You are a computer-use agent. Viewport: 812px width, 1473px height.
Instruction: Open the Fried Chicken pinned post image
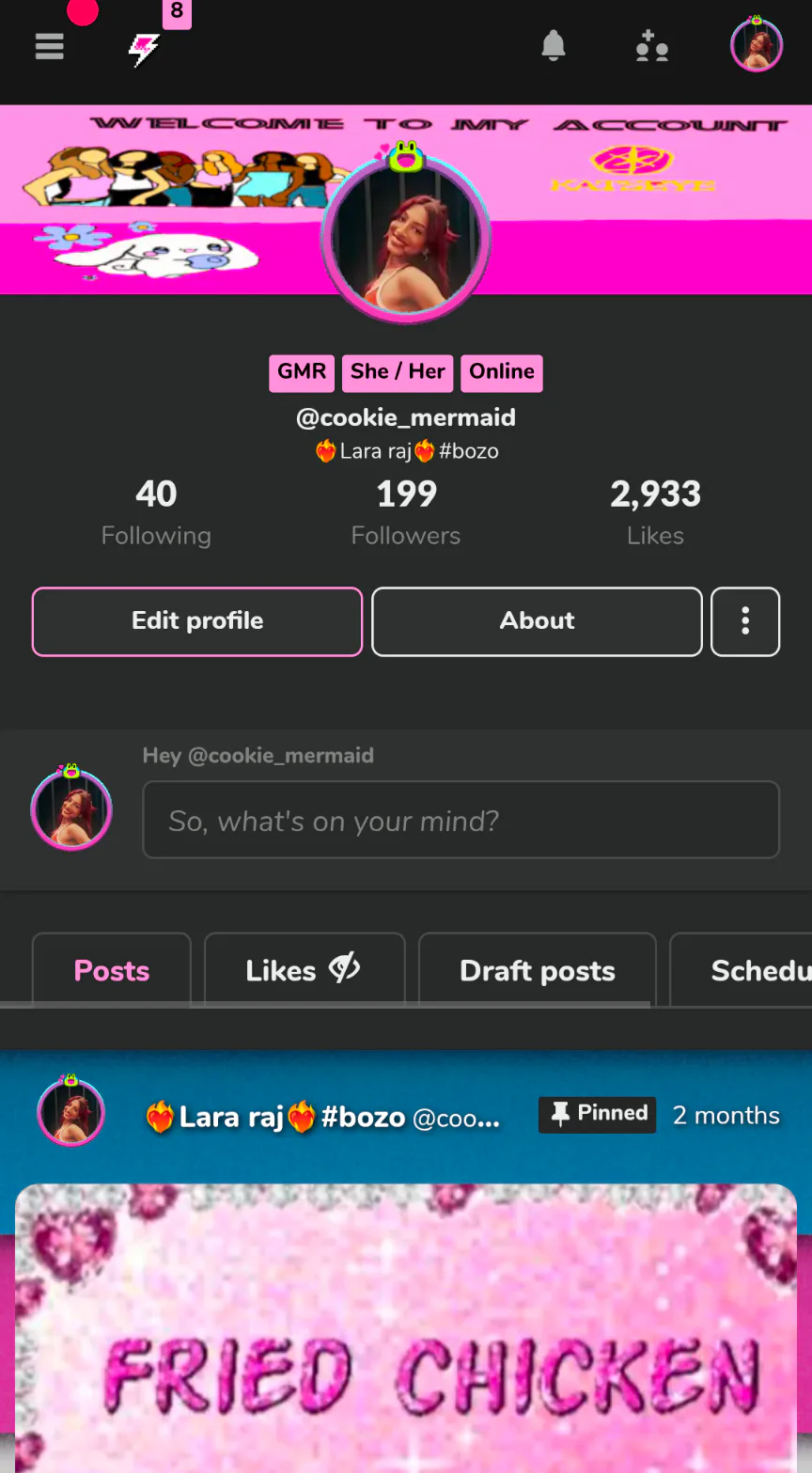coord(406,1327)
